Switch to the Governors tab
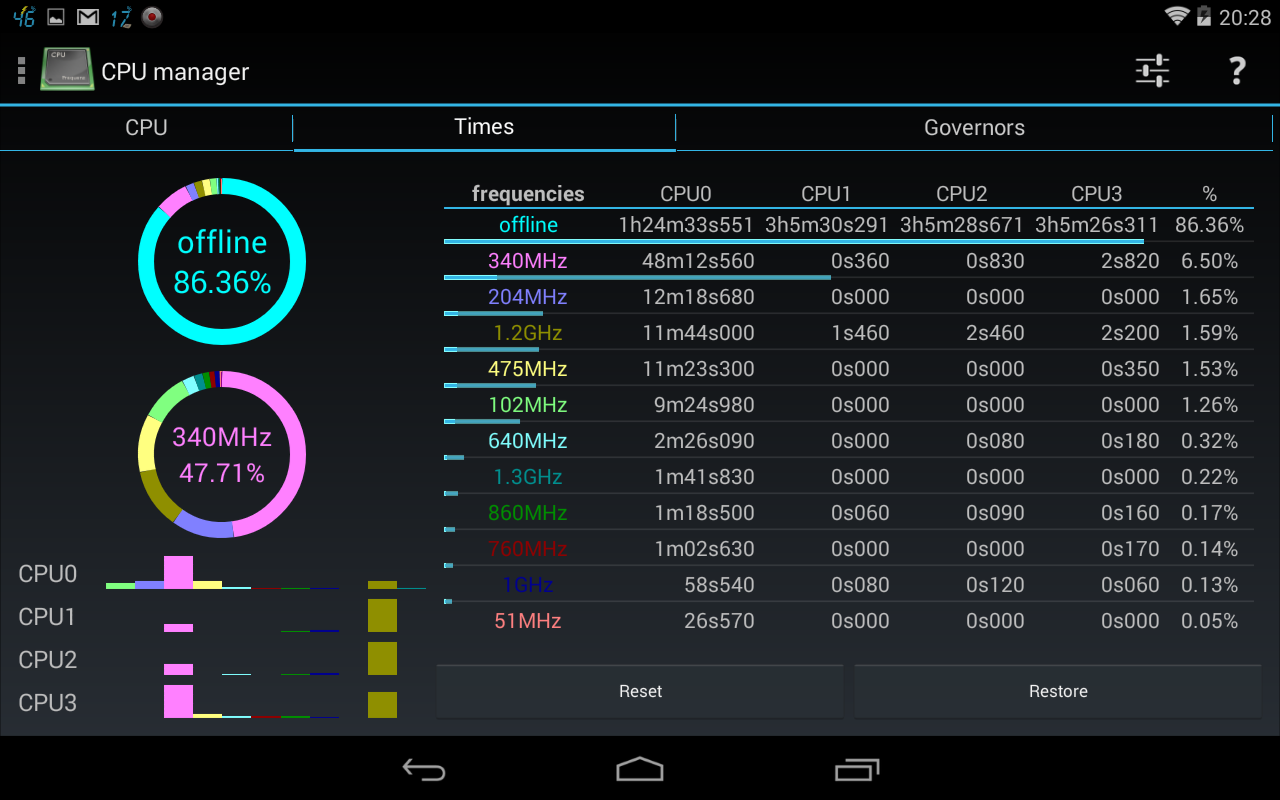 (x=974, y=127)
